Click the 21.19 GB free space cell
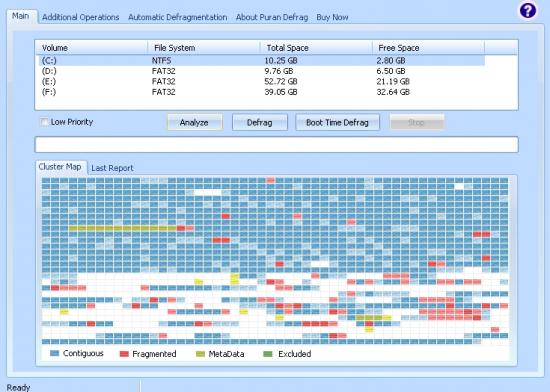 pyautogui.click(x=393, y=81)
